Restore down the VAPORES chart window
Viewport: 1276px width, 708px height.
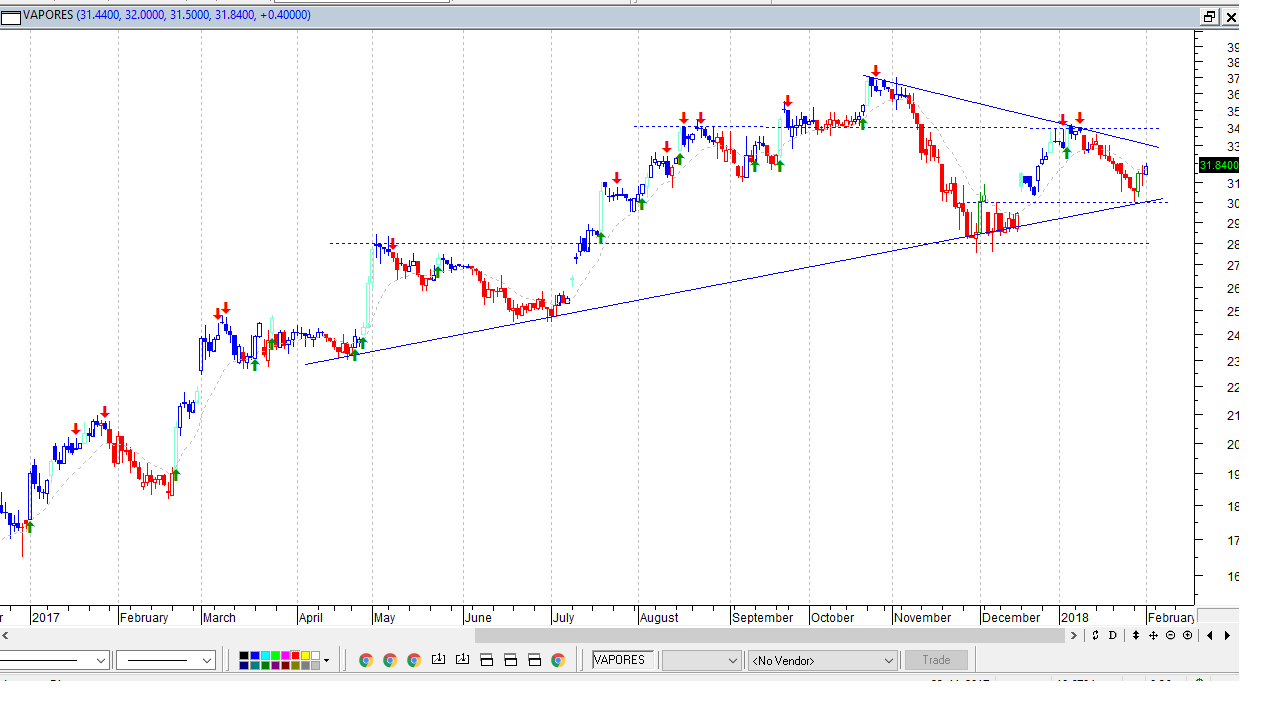pyautogui.click(x=1209, y=17)
